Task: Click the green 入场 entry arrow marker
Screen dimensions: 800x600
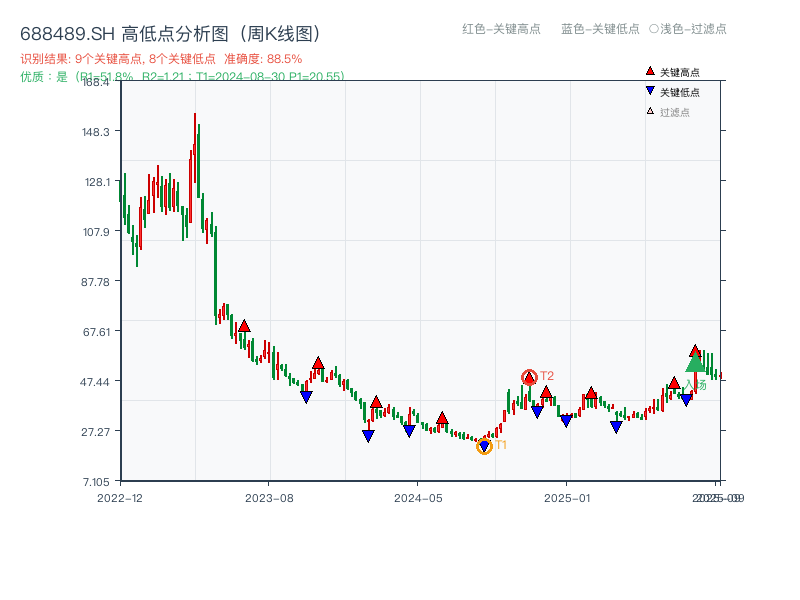Action: [694, 366]
